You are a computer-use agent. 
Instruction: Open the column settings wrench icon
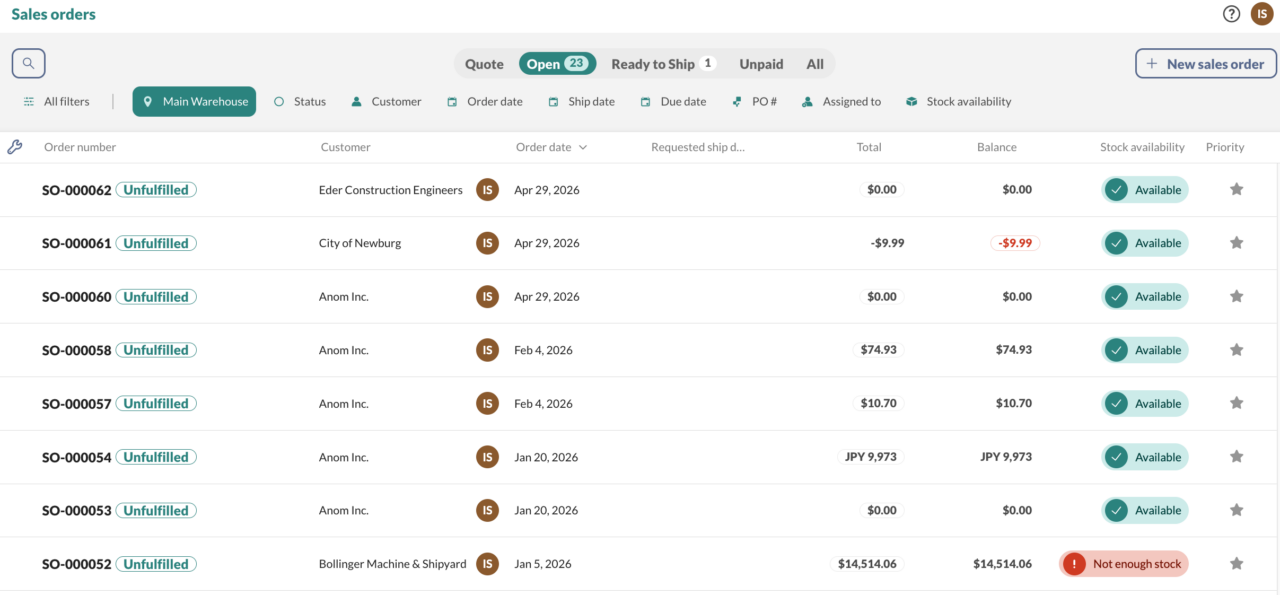pos(14,147)
